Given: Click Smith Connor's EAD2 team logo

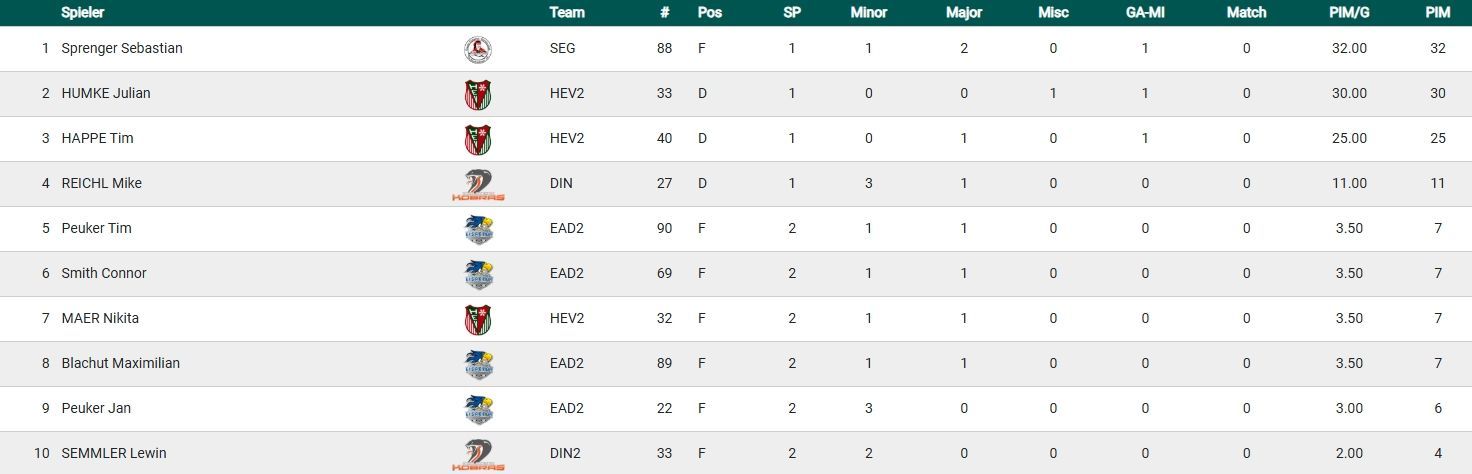Looking at the screenshot, I should 477,274.
